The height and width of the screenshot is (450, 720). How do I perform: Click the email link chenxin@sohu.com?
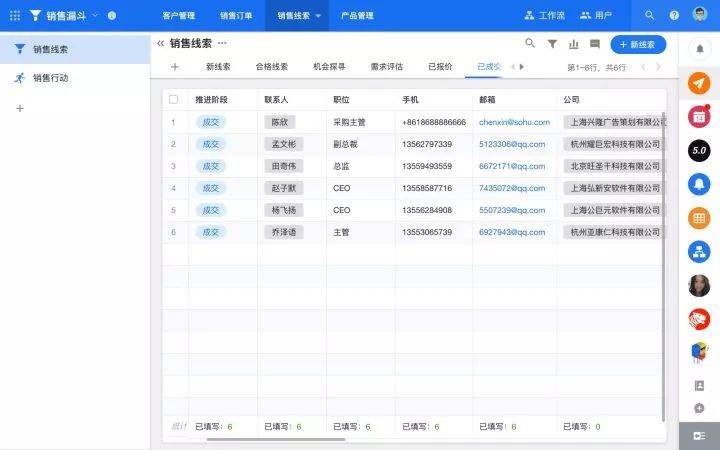pyautogui.click(x=514, y=122)
